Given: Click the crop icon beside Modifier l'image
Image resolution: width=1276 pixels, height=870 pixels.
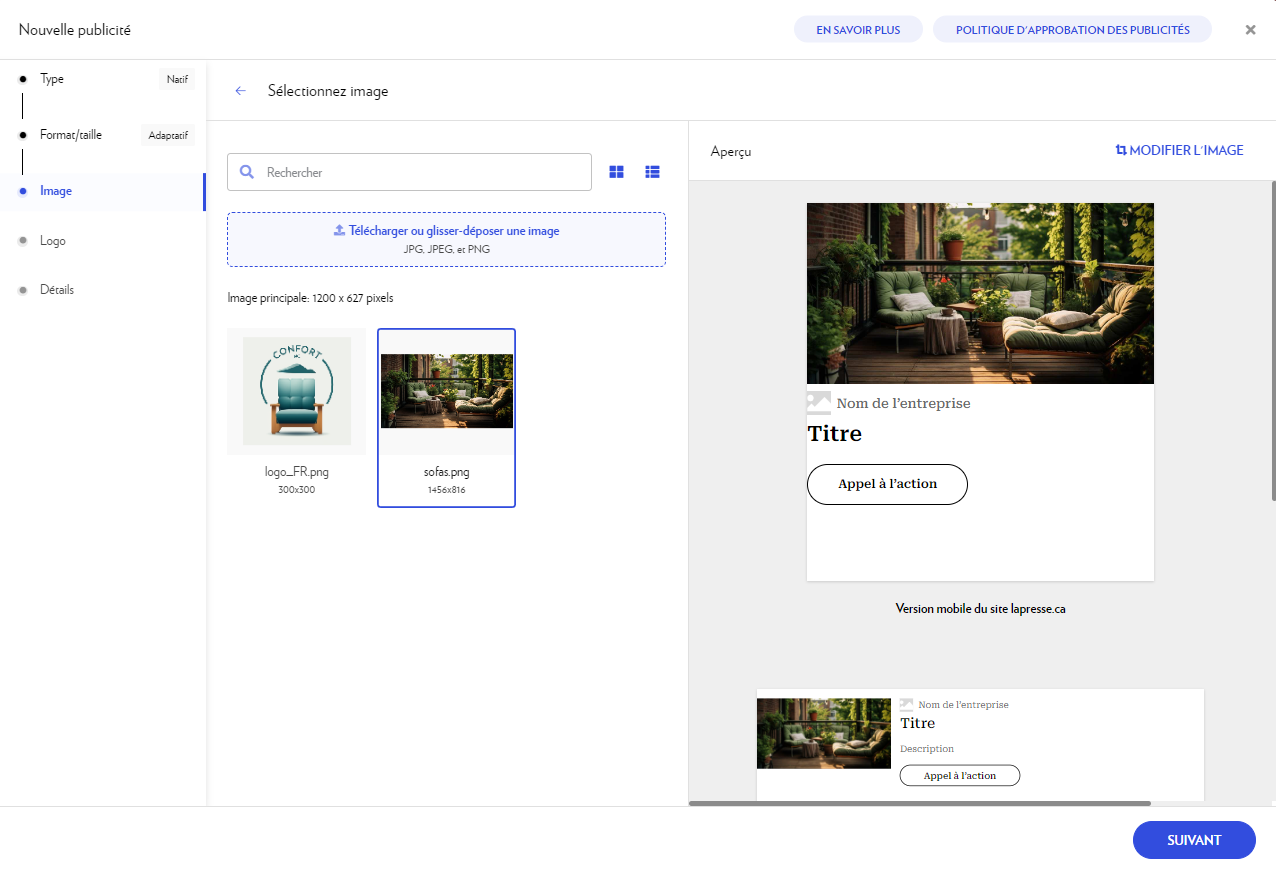Looking at the screenshot, I should (x=1120, y=151).
